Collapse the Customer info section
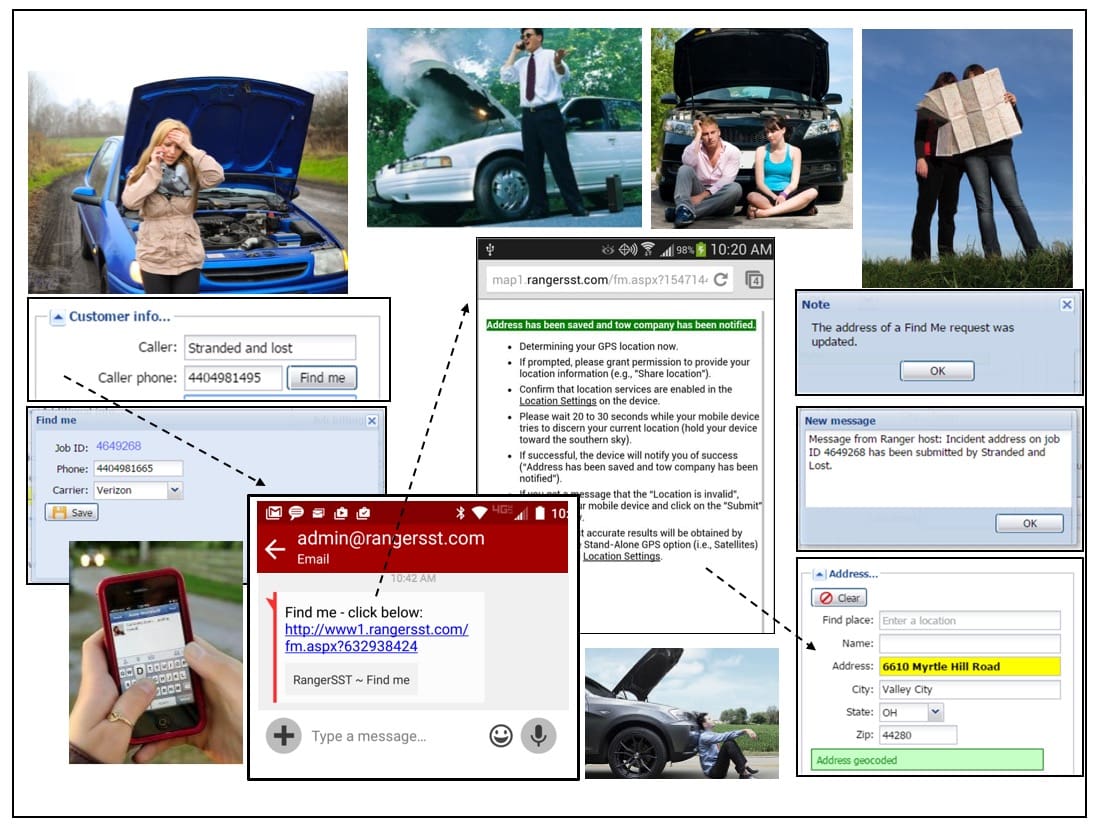 [x=58, y=317]
